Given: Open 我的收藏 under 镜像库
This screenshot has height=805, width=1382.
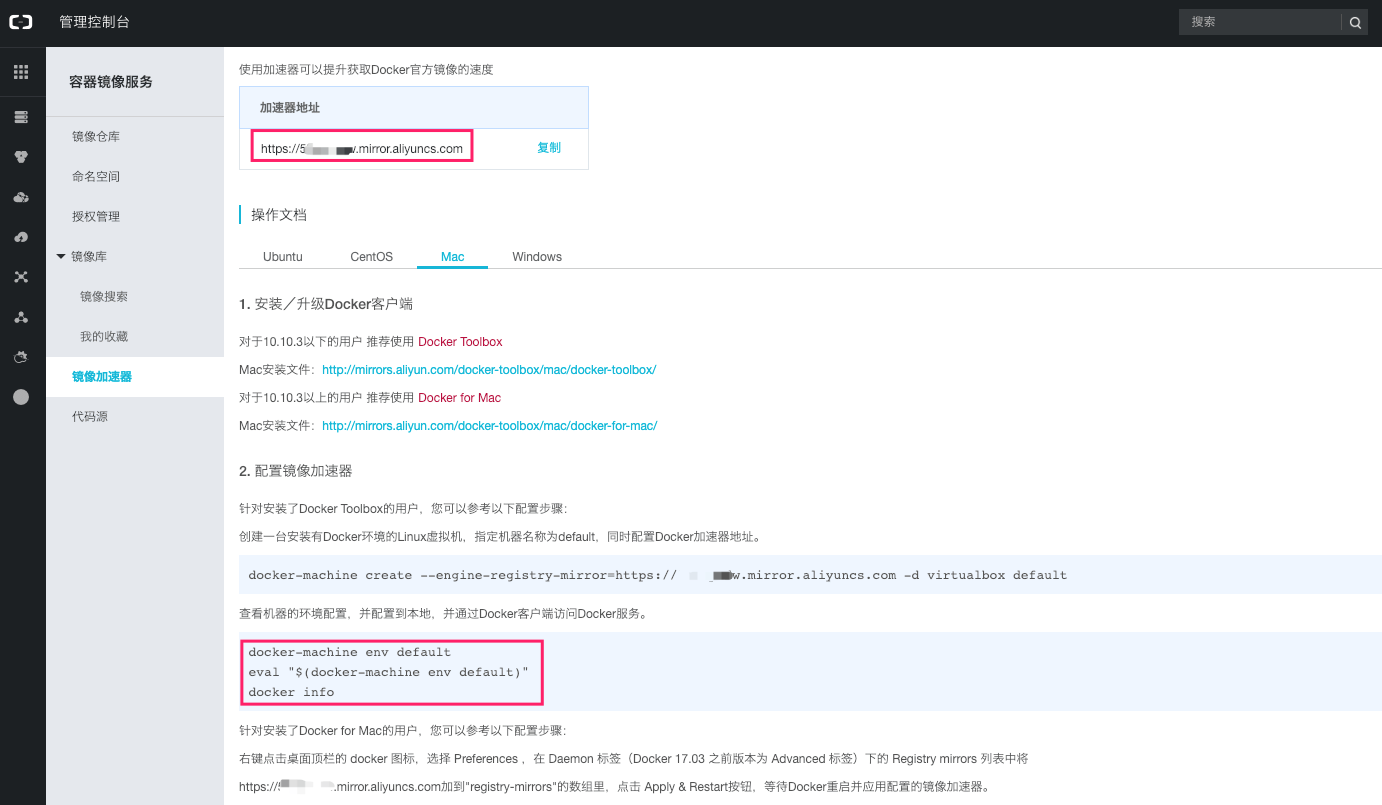Looking at the screenshot, I should point(104,336).
